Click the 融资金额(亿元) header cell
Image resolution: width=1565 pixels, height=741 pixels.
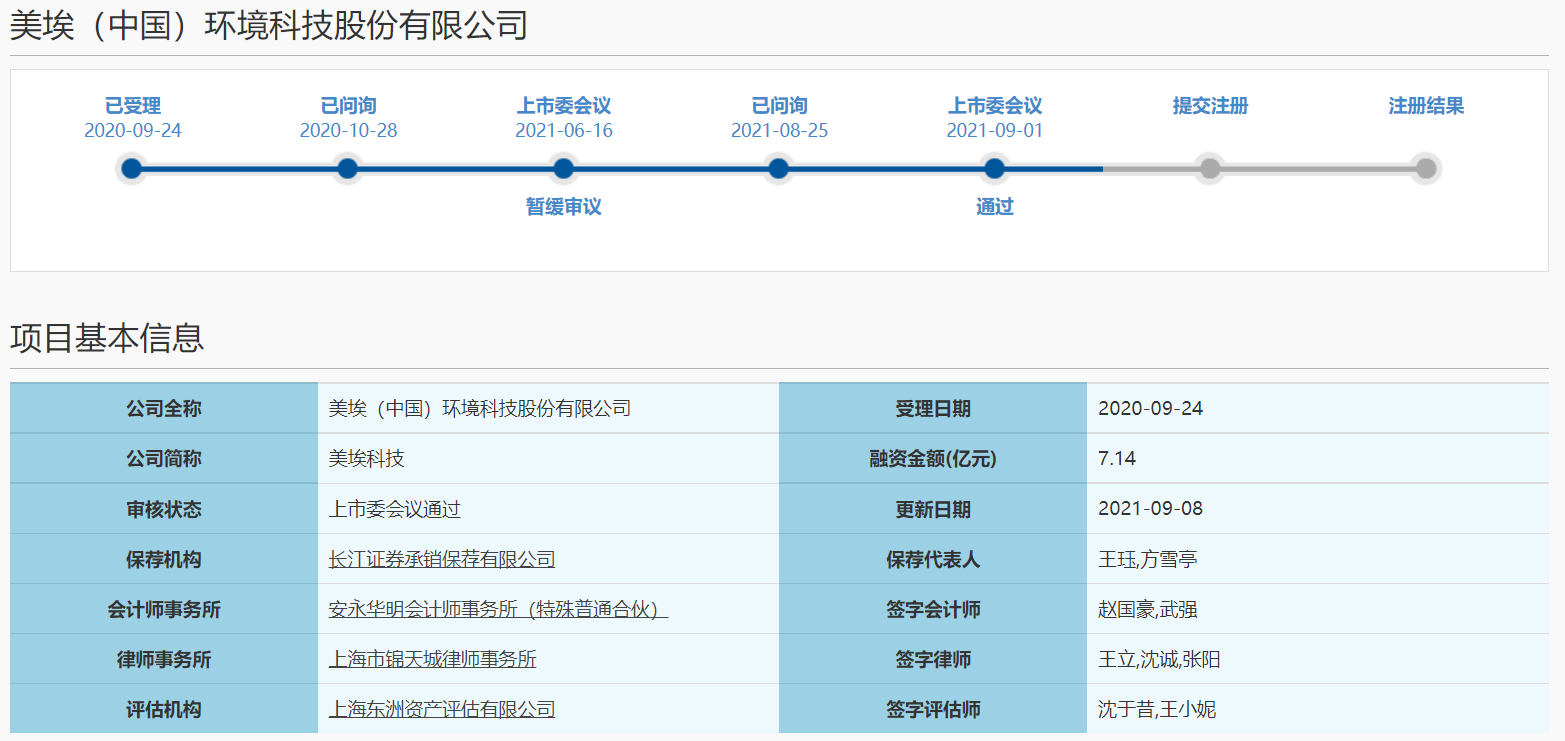pyautogui.click(x=933, y=459)
